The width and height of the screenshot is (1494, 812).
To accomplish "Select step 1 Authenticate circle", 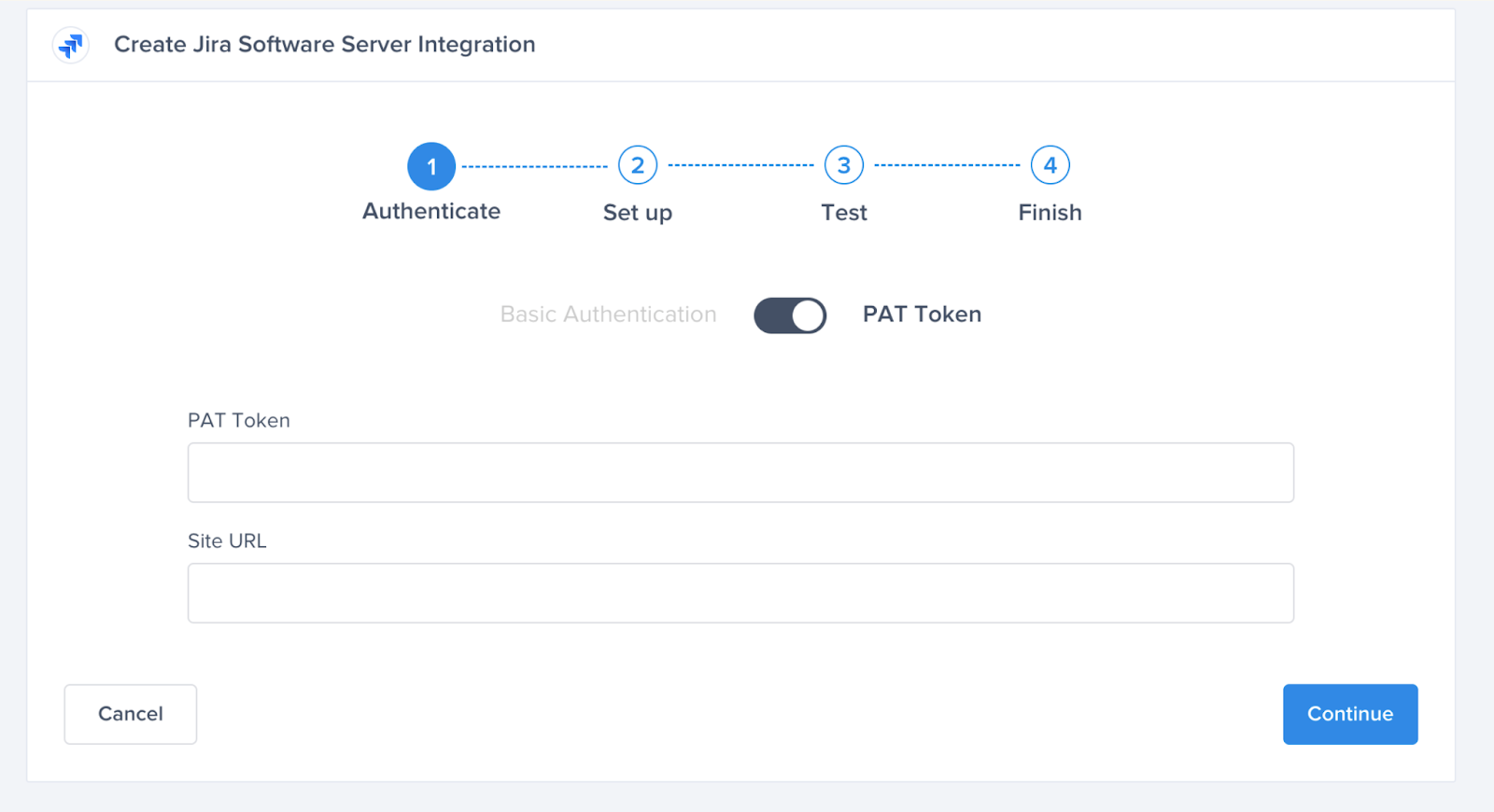I will coord(431,166).
